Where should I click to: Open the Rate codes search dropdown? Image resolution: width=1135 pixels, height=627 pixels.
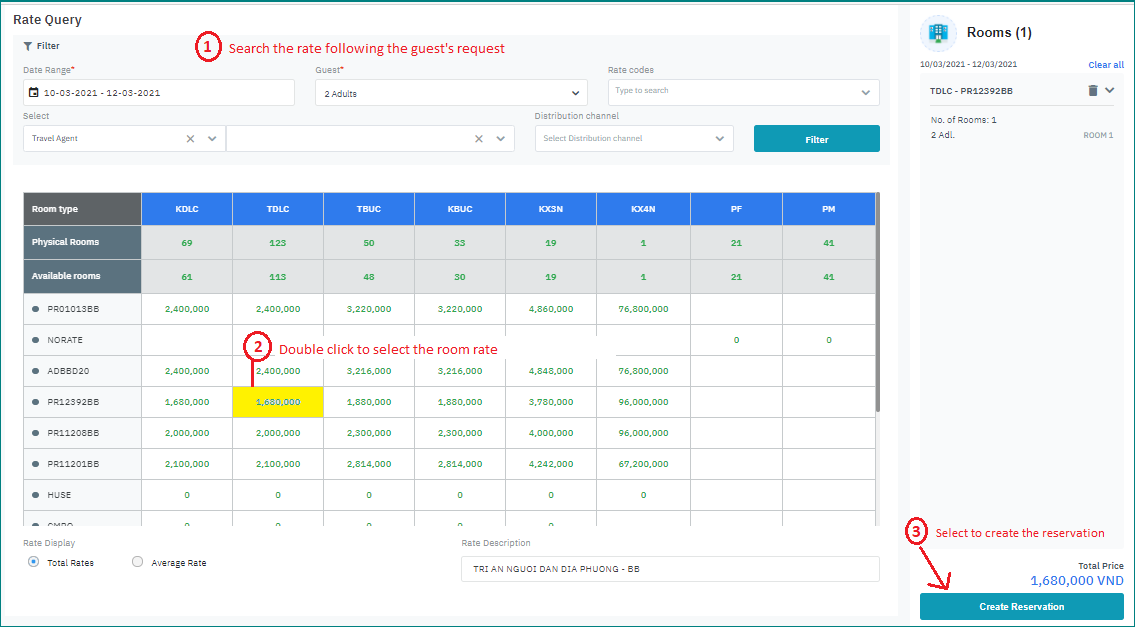click(x=743, y=92)
